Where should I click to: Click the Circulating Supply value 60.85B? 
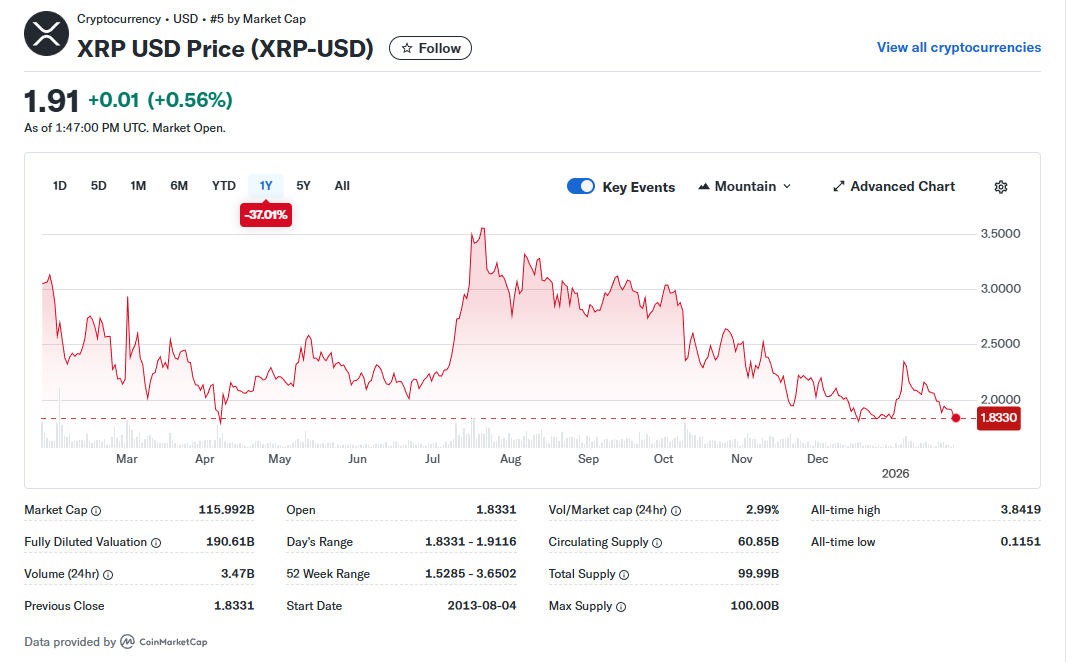(758, 542)
